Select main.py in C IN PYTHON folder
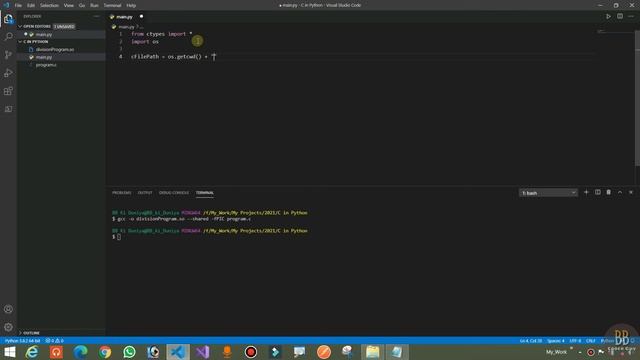This screenshot has width=640, height=360. pyautogui.click(x=44, y=57)
